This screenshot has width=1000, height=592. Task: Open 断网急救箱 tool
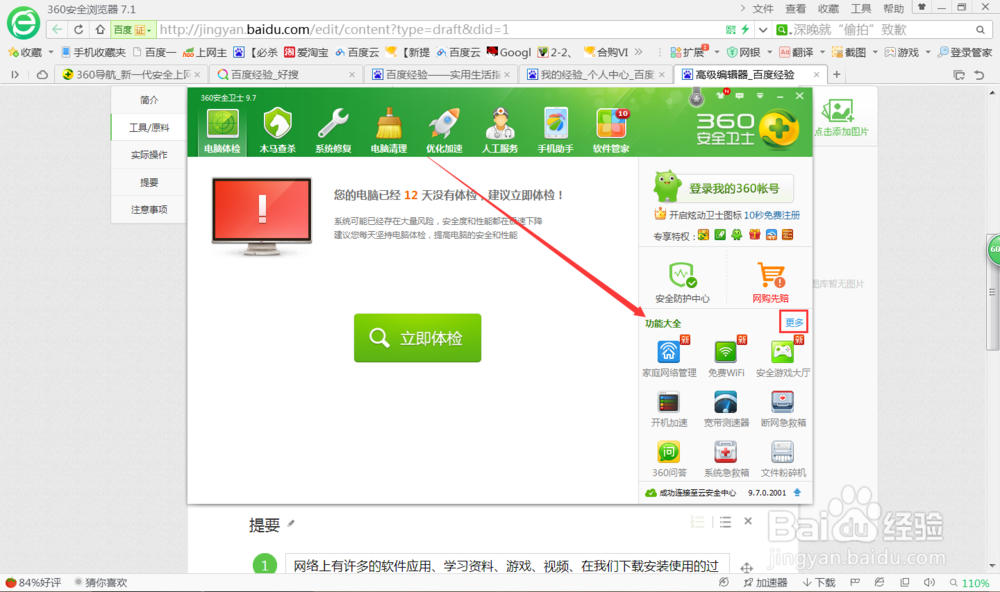[783, 409]
